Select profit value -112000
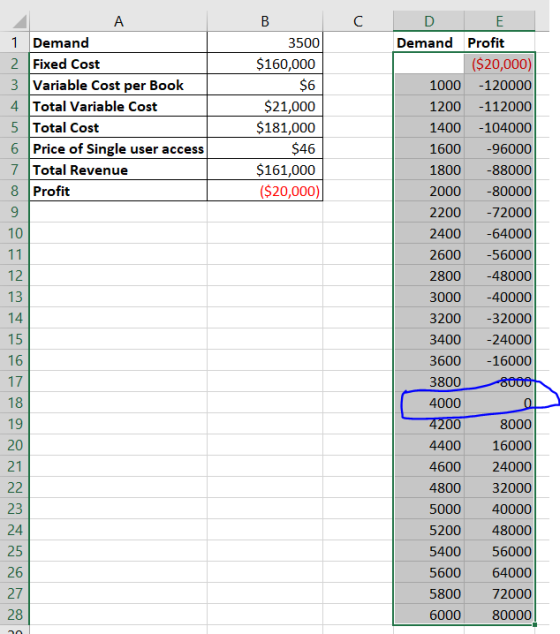This screenshot has width=560, height=634. (500, 106)
